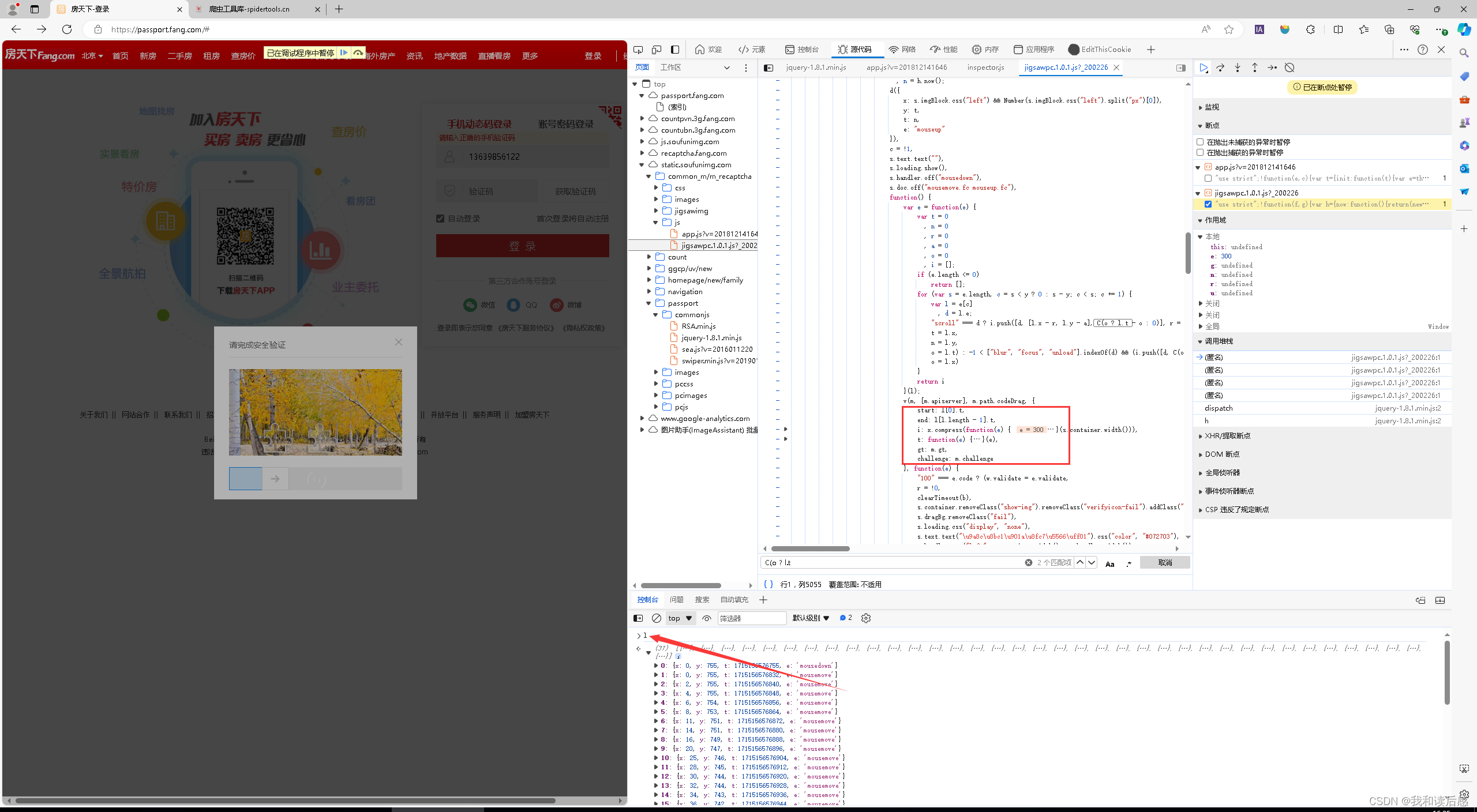Toggle file navigator pane icon in sources
This screenshot has width=1477, height=812.
pos(769,68)
